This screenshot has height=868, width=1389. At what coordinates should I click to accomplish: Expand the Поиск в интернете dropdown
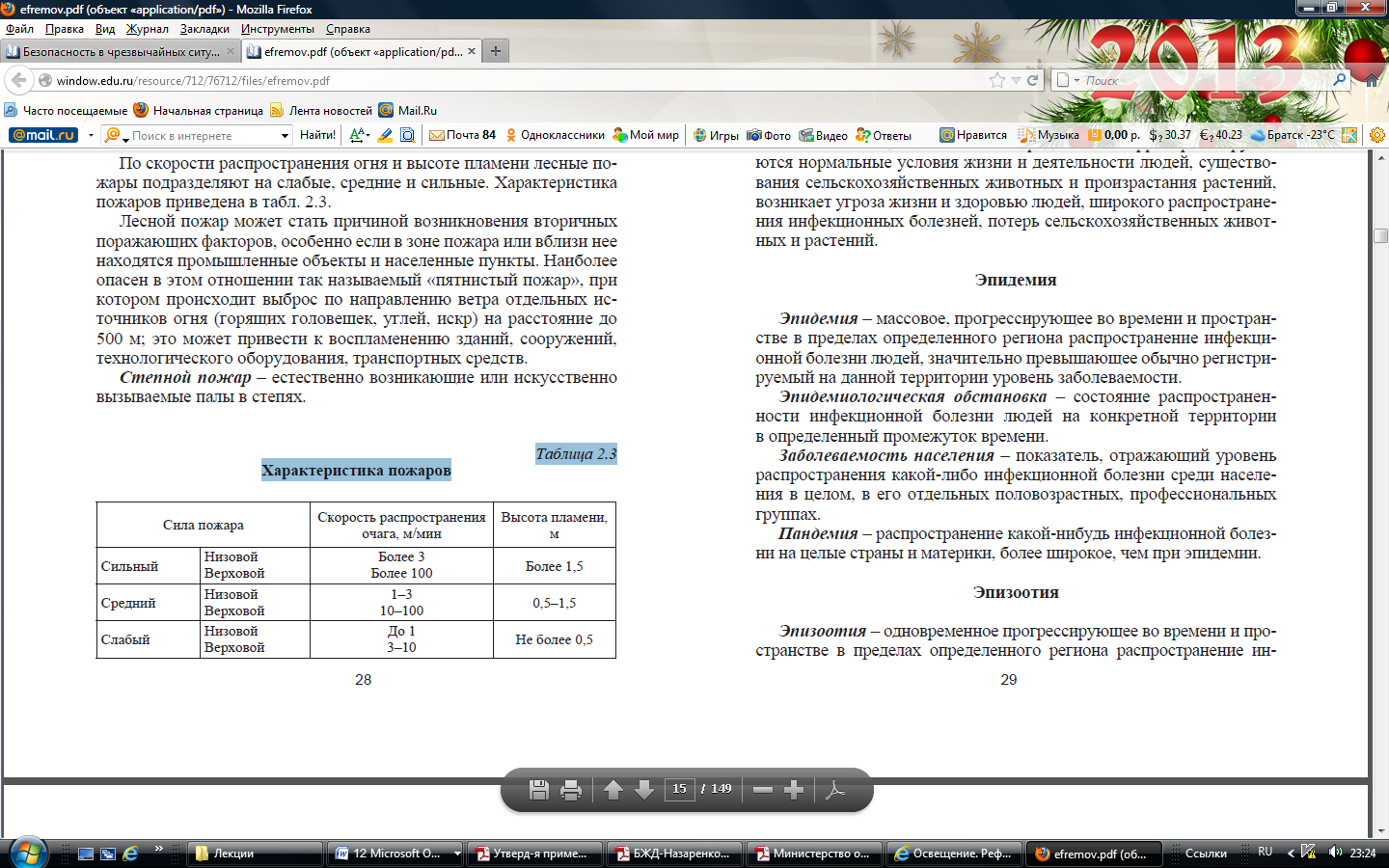[x=285, y=135]
